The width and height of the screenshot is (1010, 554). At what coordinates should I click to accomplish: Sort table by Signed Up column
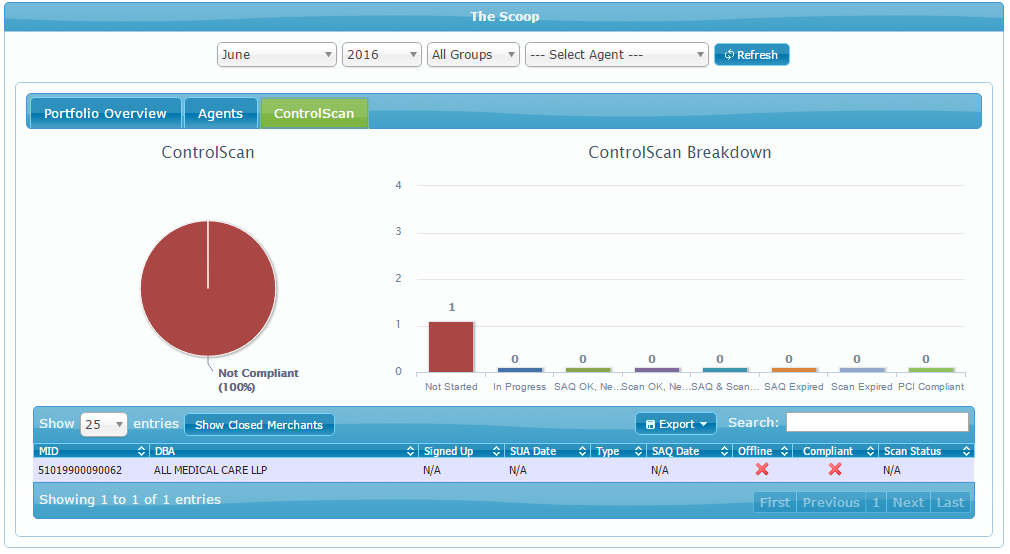pyautogui.click(x=461, y=451)
